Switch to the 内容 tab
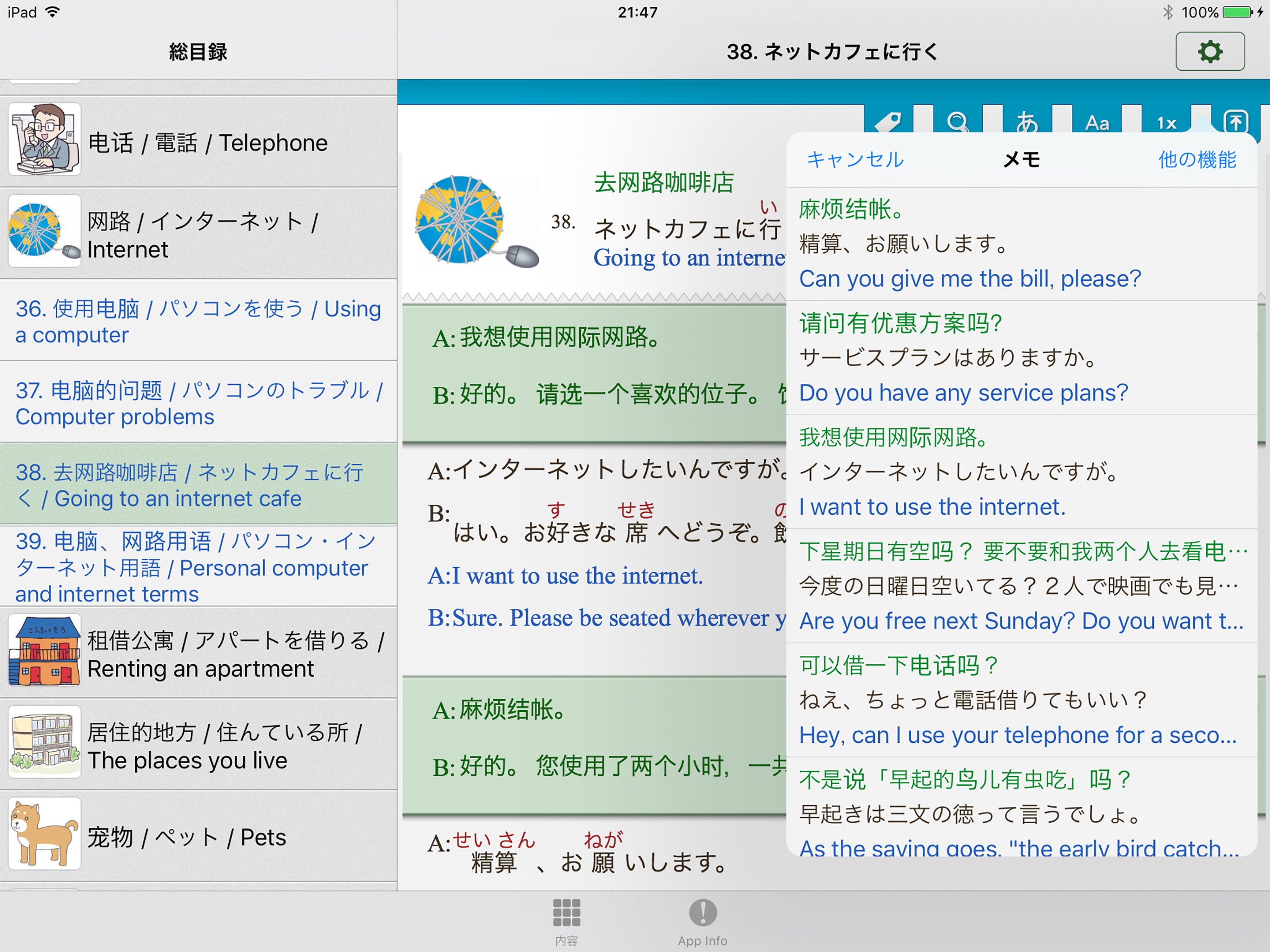Viewport: 1270px width, 952px height. click(x=566, y=922)
